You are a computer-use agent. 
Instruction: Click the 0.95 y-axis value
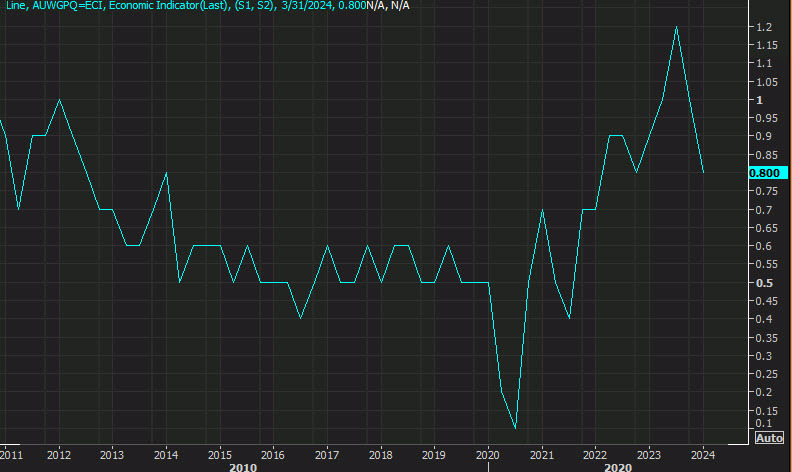pyautogui.click(x=767, y=118)
